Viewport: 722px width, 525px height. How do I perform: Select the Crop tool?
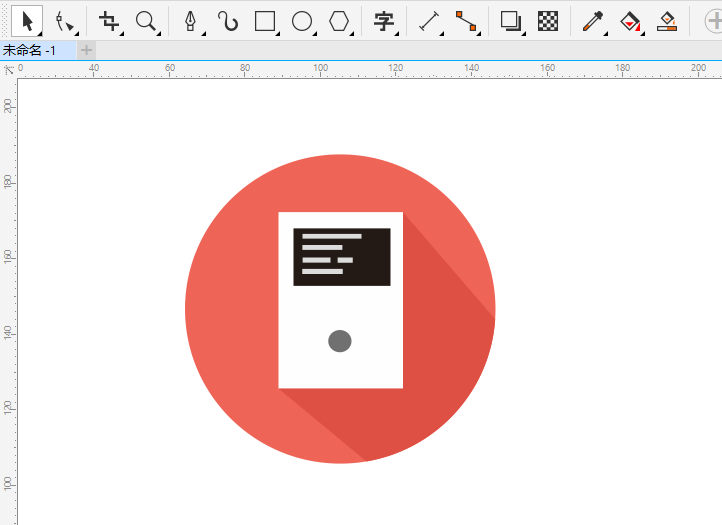[109, 21]
